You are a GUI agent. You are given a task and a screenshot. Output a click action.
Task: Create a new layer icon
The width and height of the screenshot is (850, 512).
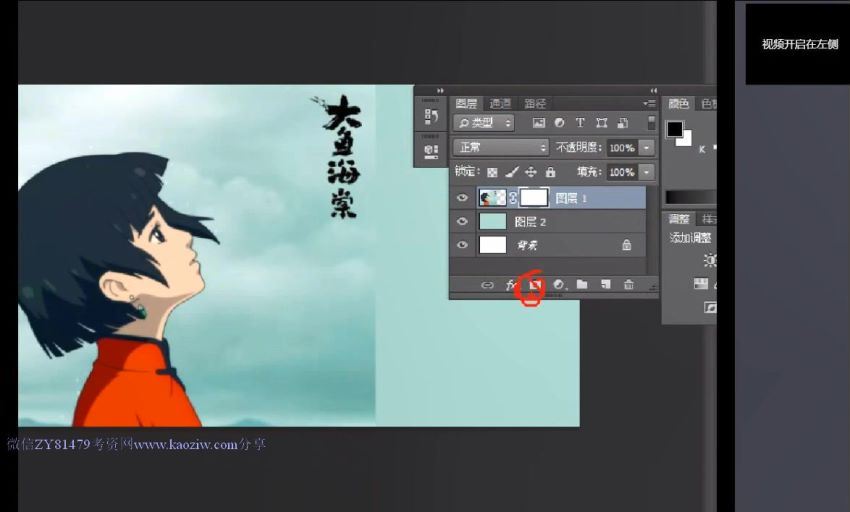coord(606,284)
